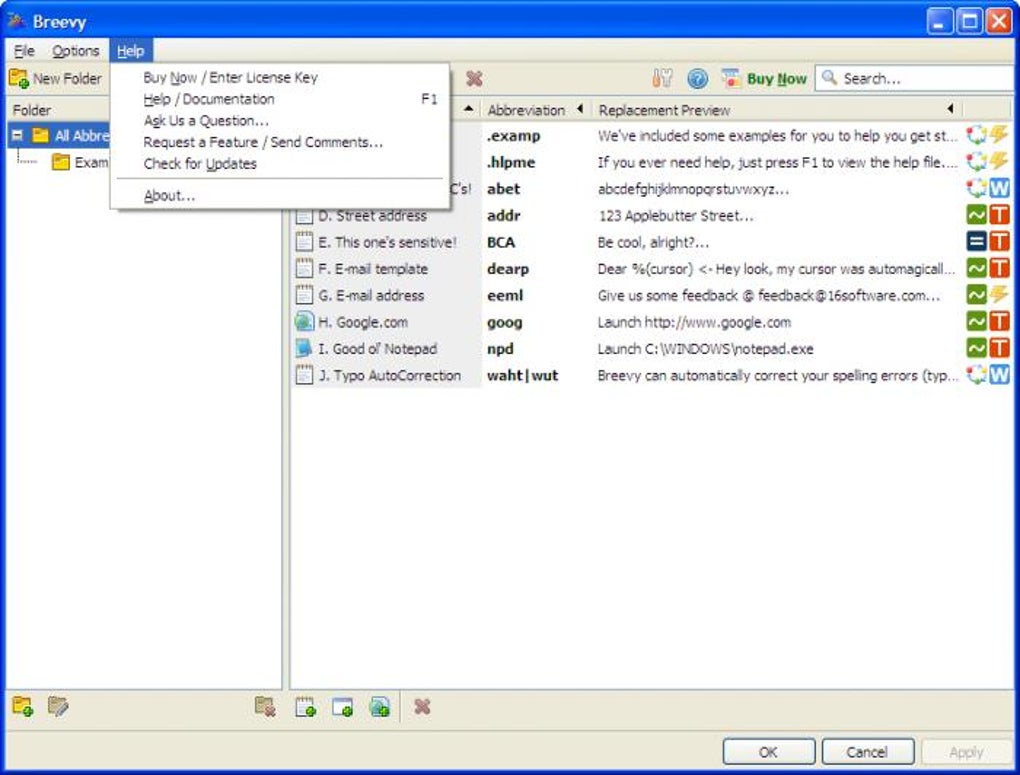Open the About... dialog
This screenshot has height=775, width=1020.
[x=281, y=195]
